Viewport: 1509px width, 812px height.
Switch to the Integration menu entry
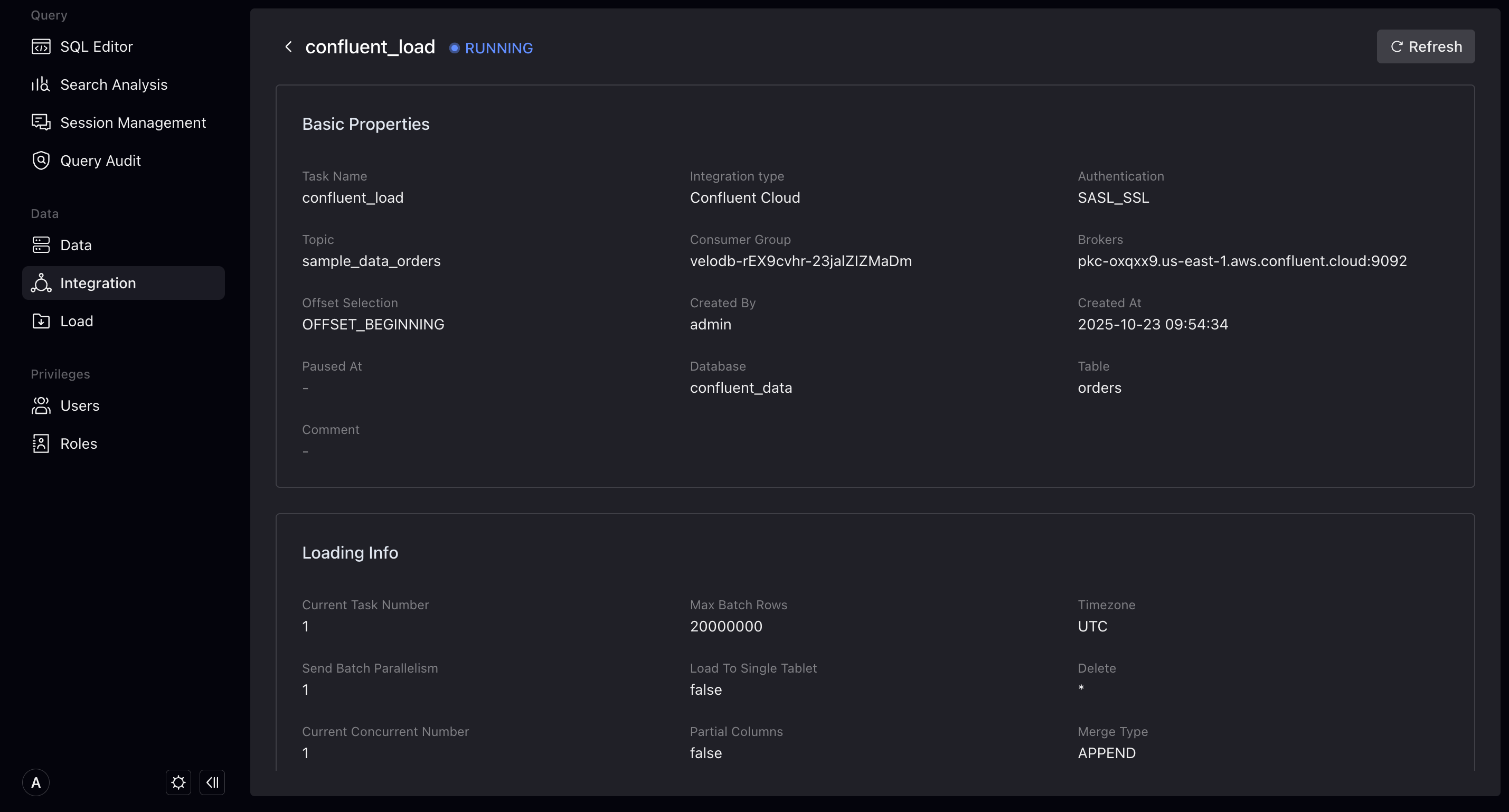[x=97, y=283]
